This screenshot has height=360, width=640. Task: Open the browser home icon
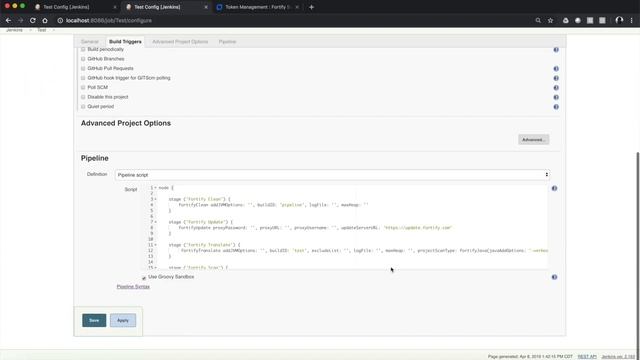click(45, 20)
